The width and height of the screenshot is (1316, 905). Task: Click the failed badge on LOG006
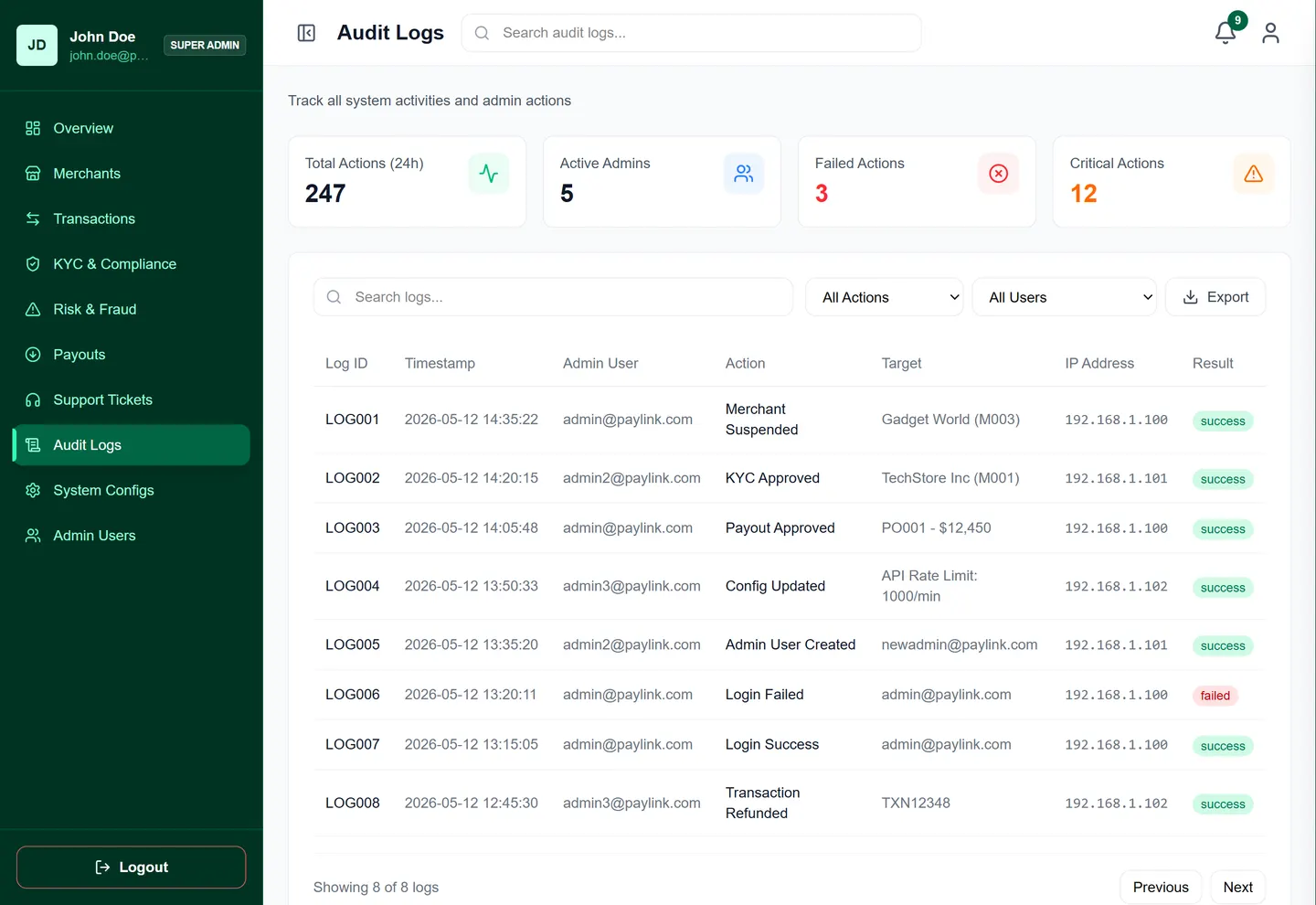tap(1215, 696)
